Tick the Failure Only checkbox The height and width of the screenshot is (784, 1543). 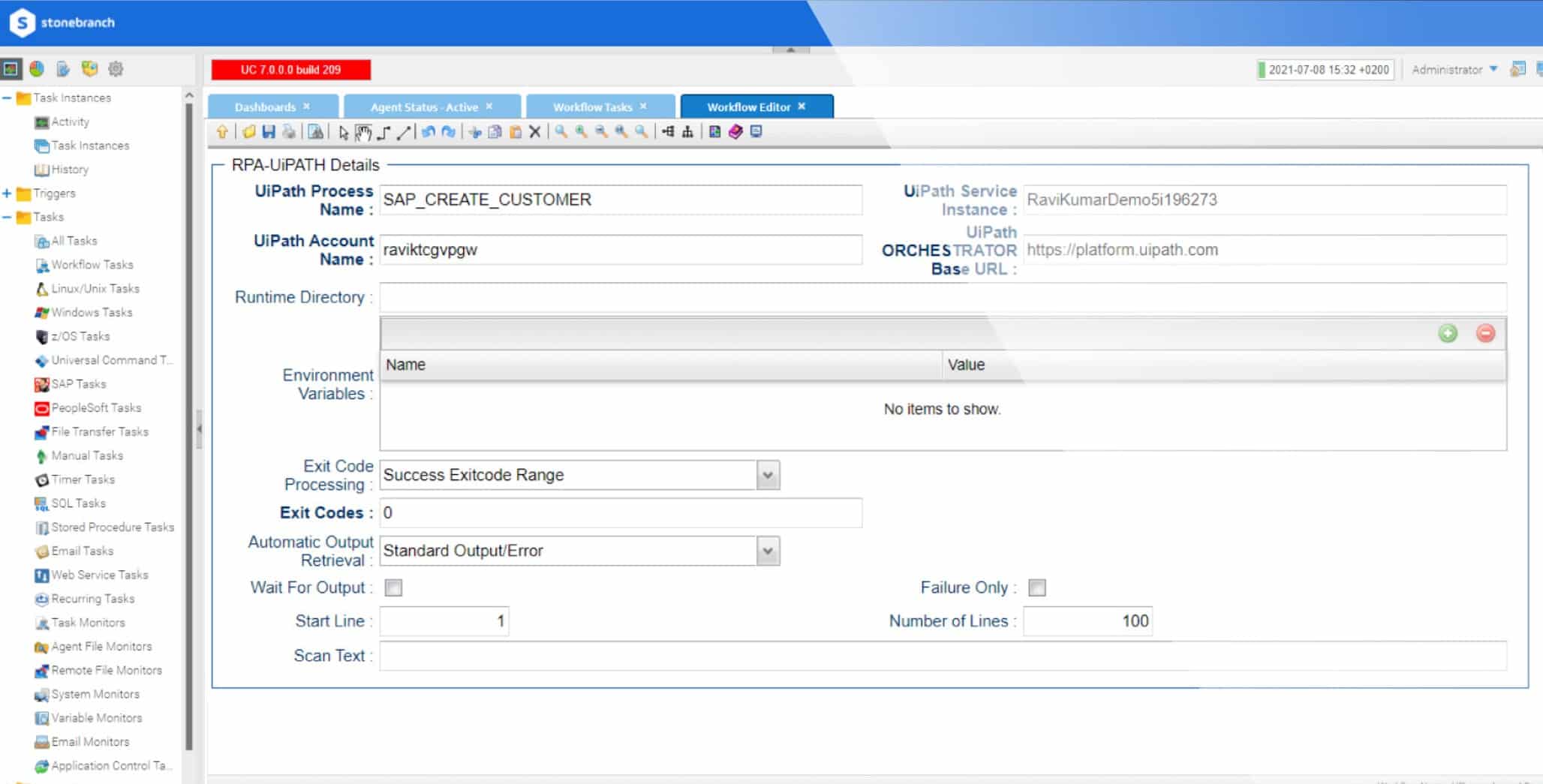1036,587
